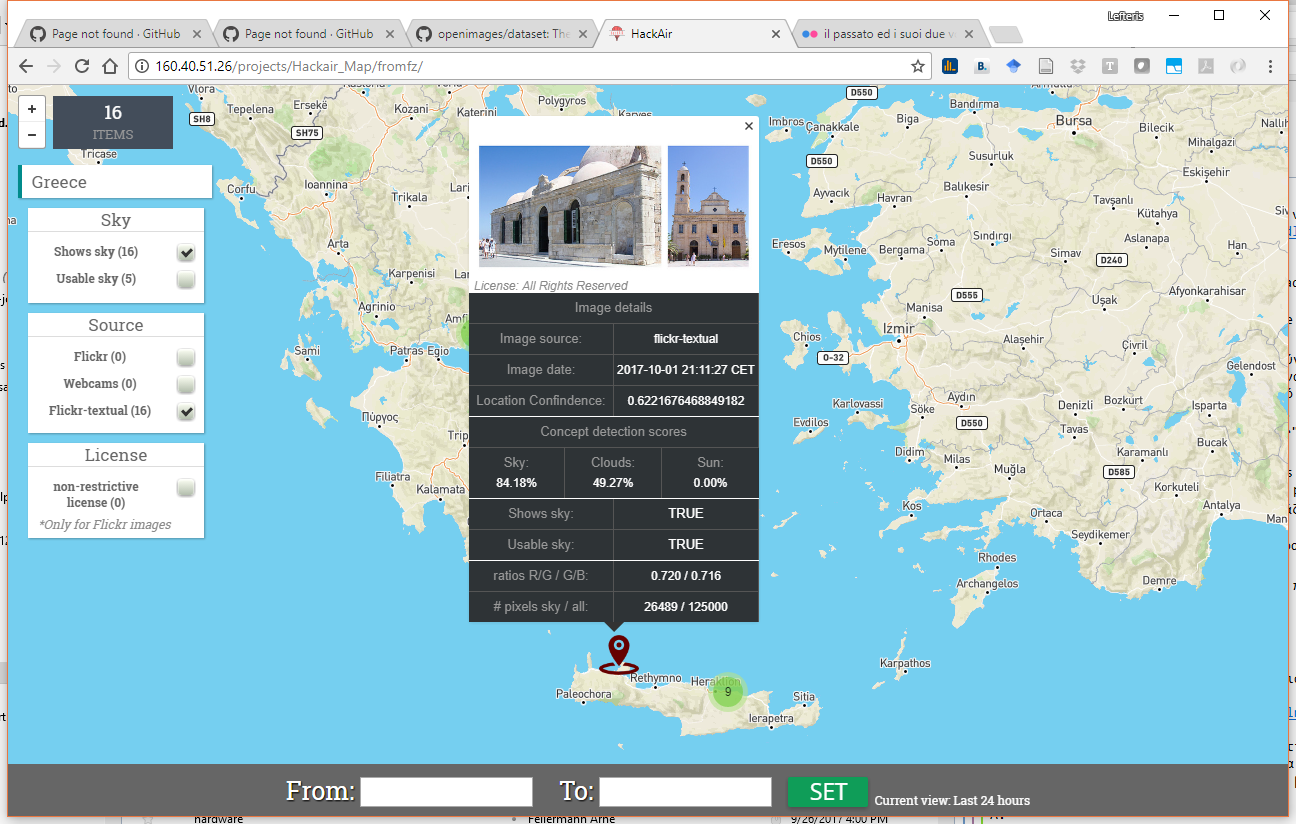Enable the Flickr (0) source checkbox
Image resolution: width=1296 pixels, height=824 pixels.
pos(186,357)
